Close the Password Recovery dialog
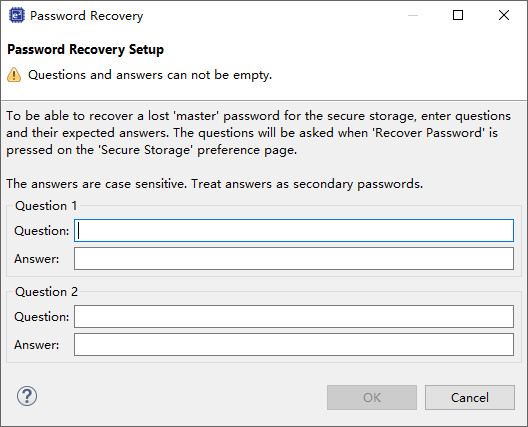528x427 pixels. (x=504, y=15)
